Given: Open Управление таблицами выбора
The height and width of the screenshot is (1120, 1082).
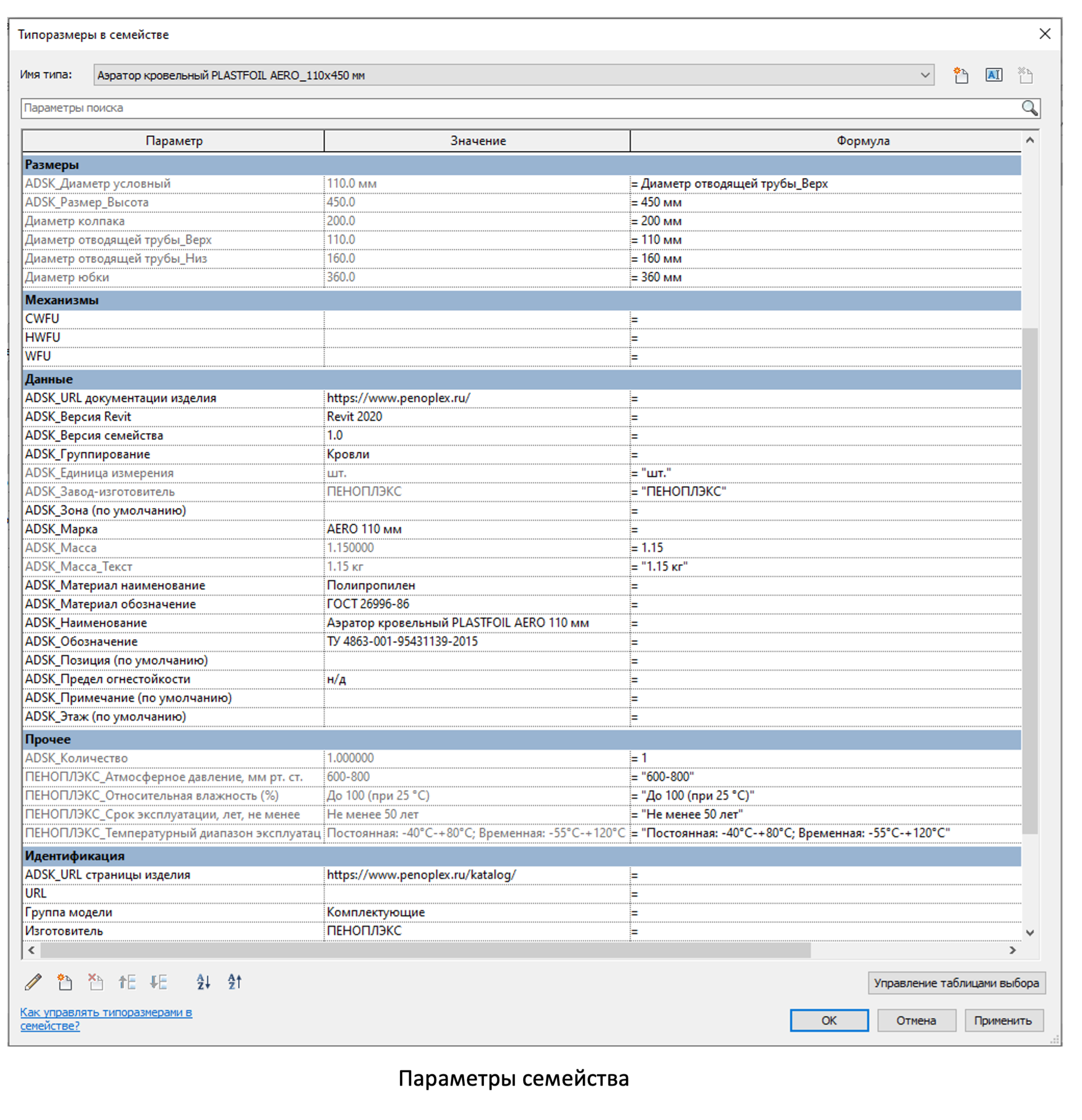Looking at the screenshot, I should pyautogui.click(x=956, y=983).
